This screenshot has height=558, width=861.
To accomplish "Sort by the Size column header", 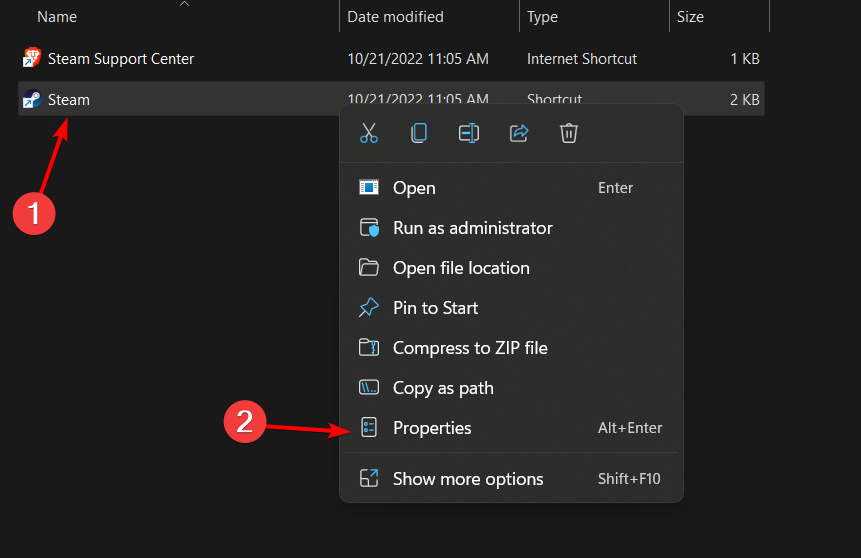I will [x=690, y=17].
